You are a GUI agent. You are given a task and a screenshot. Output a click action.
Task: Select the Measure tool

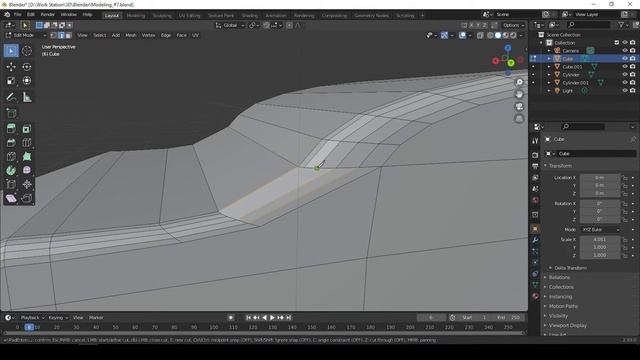click(27, 97)
